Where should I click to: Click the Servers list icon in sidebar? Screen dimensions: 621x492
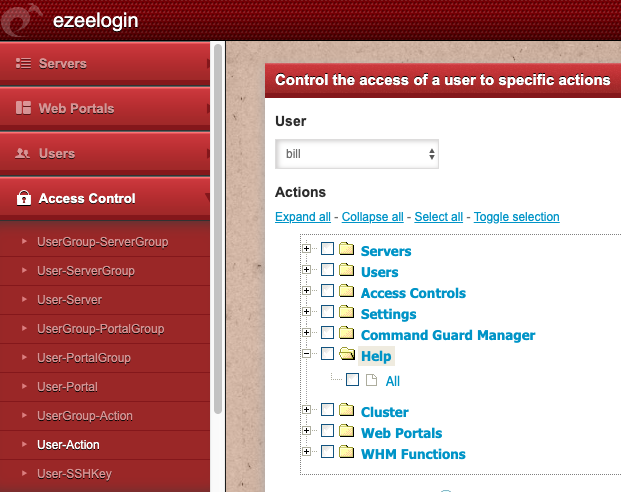[x=23, y=63]
